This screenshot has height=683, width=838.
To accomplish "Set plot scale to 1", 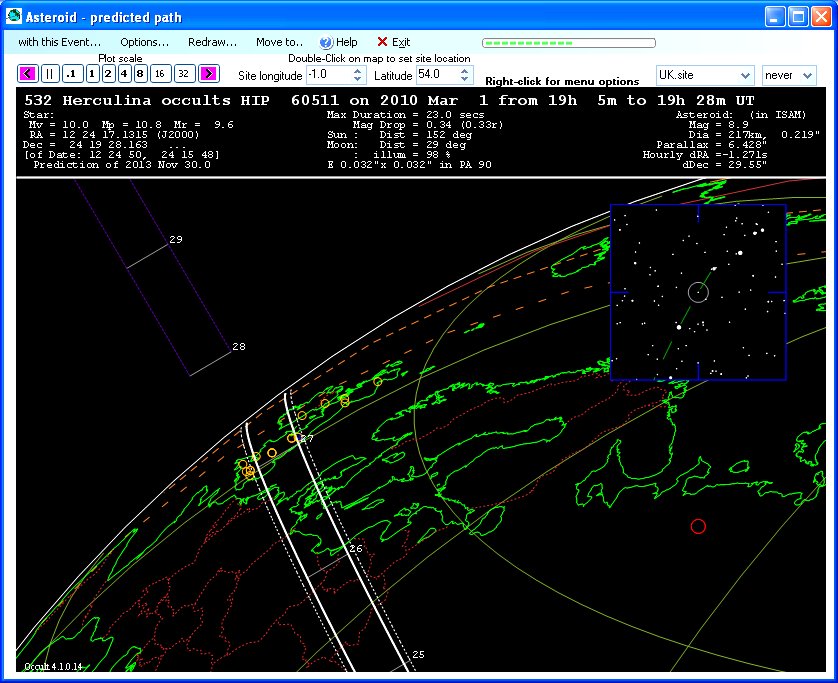I will pos(92,73).
